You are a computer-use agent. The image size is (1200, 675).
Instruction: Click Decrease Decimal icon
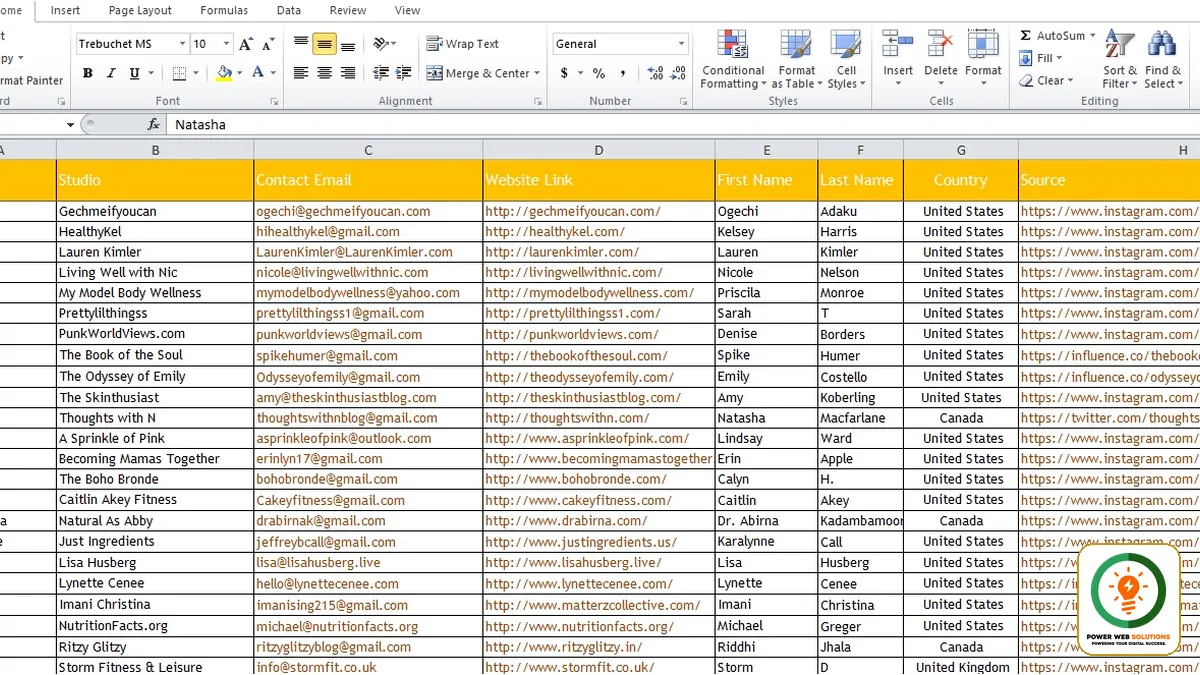click(679, 73)
